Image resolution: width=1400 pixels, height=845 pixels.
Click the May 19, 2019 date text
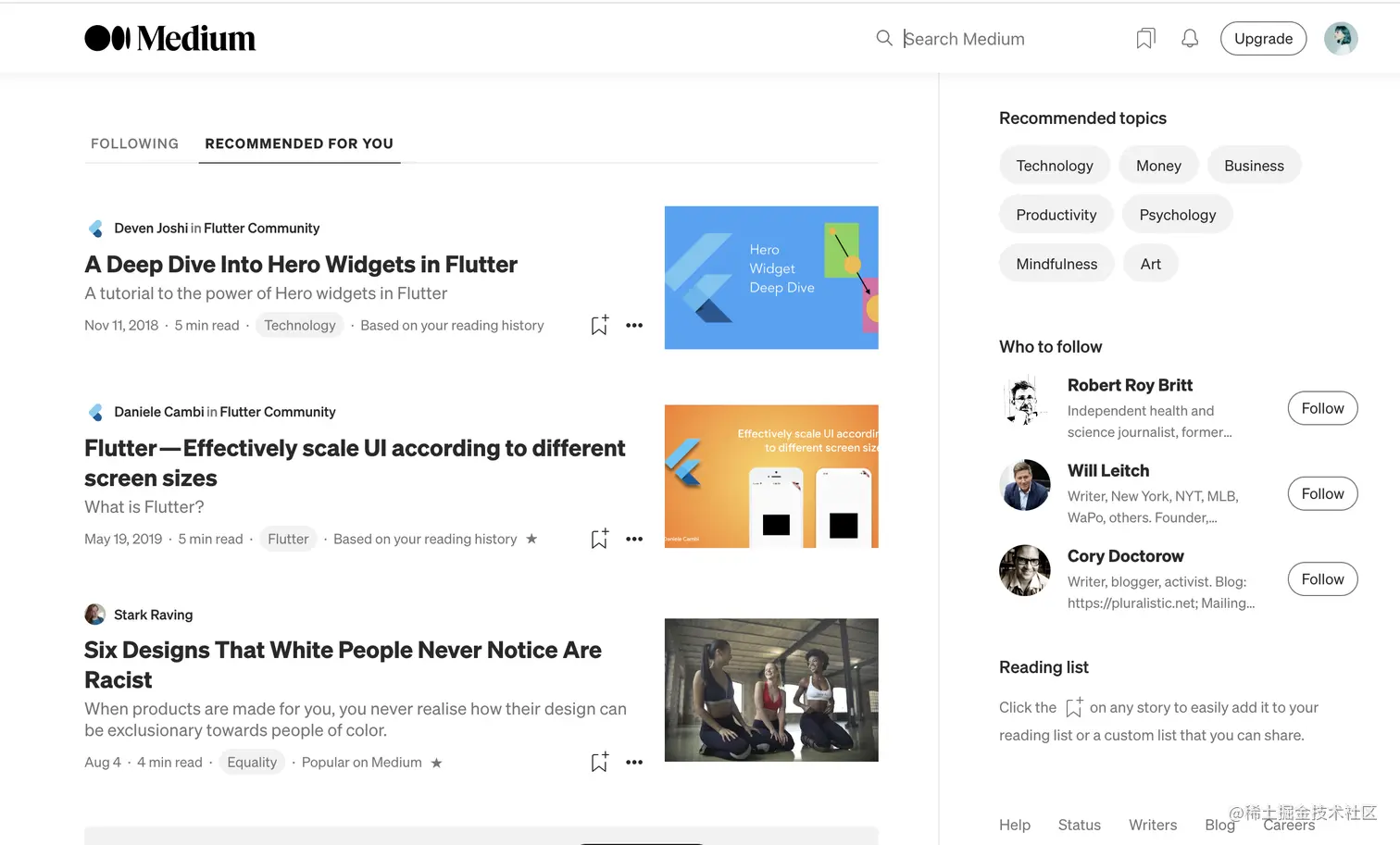click(123, 539)
